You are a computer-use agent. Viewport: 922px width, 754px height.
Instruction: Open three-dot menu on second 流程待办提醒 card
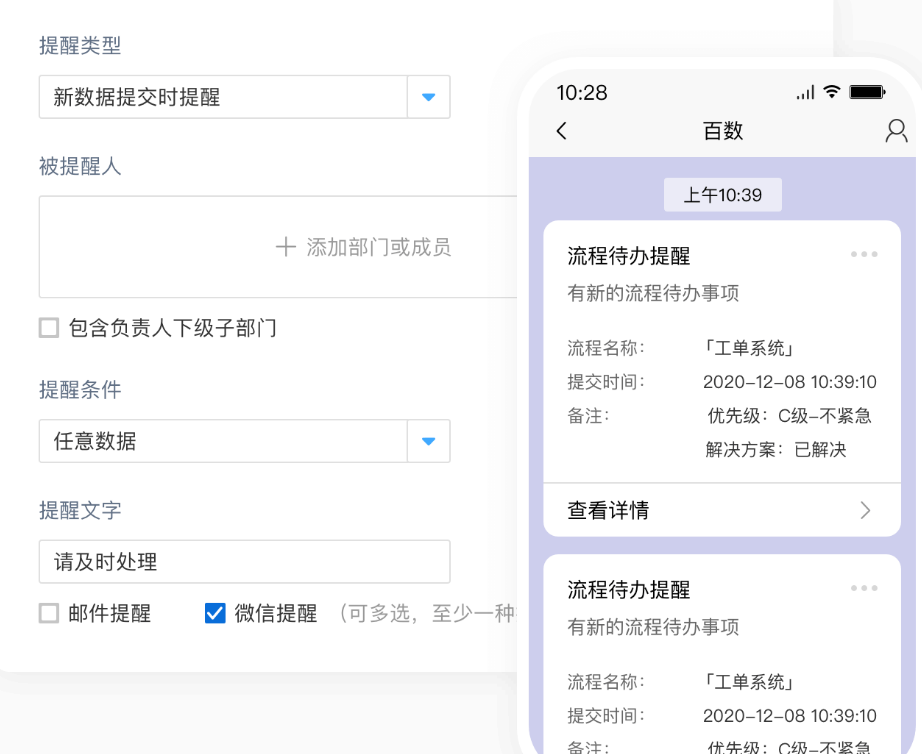click(864, 588)
